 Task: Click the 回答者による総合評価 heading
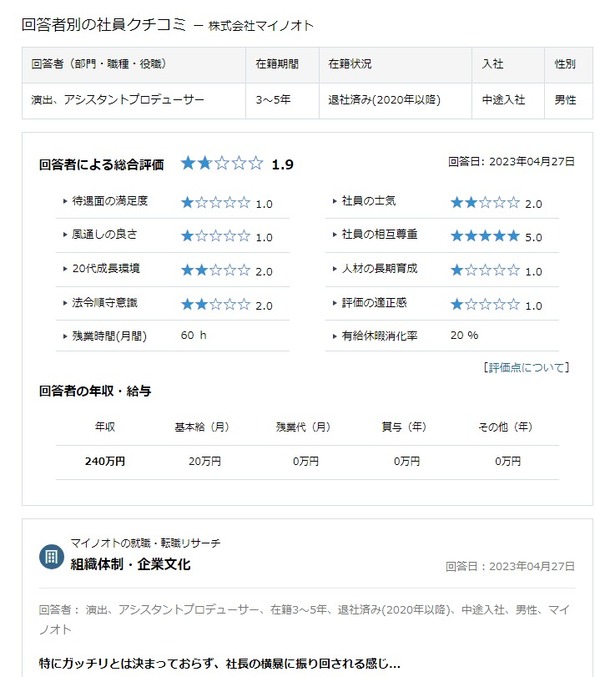(x=101, y=165)
